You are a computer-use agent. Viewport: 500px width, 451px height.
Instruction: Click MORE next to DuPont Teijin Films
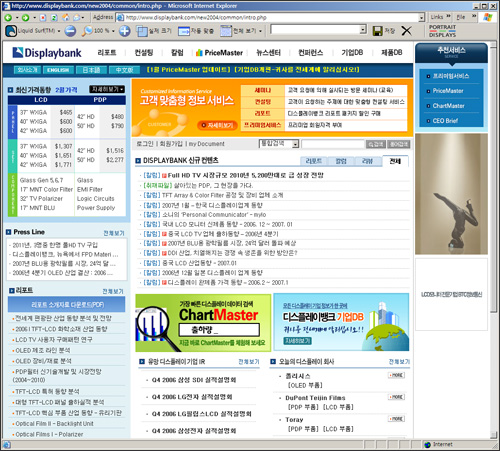396,397
